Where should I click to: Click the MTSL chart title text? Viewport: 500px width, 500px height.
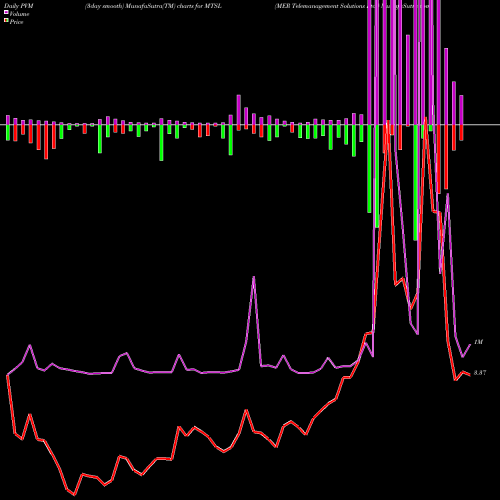pyautogui.click(x=153, y=6)
